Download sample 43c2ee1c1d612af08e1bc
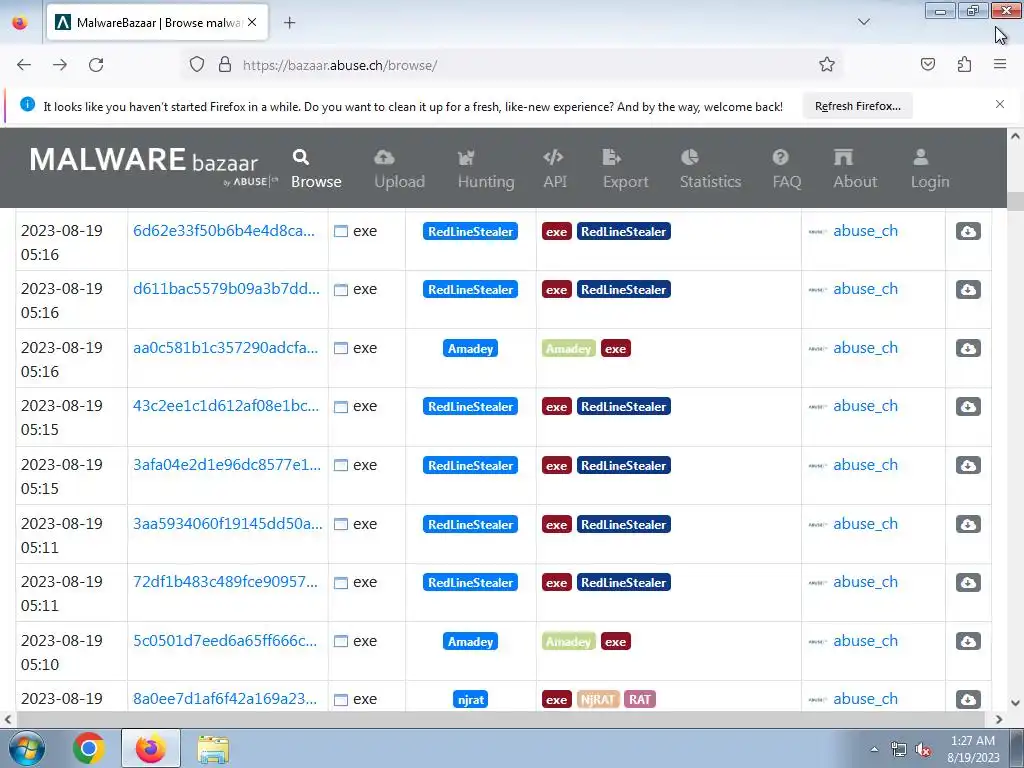The width and height of the screenshot is (1024, 768). 968,406
